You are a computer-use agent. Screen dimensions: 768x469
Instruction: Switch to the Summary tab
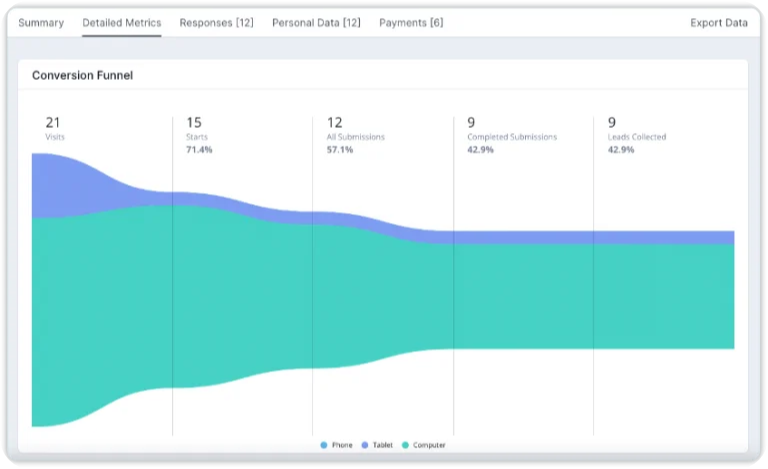coord(41,23)
